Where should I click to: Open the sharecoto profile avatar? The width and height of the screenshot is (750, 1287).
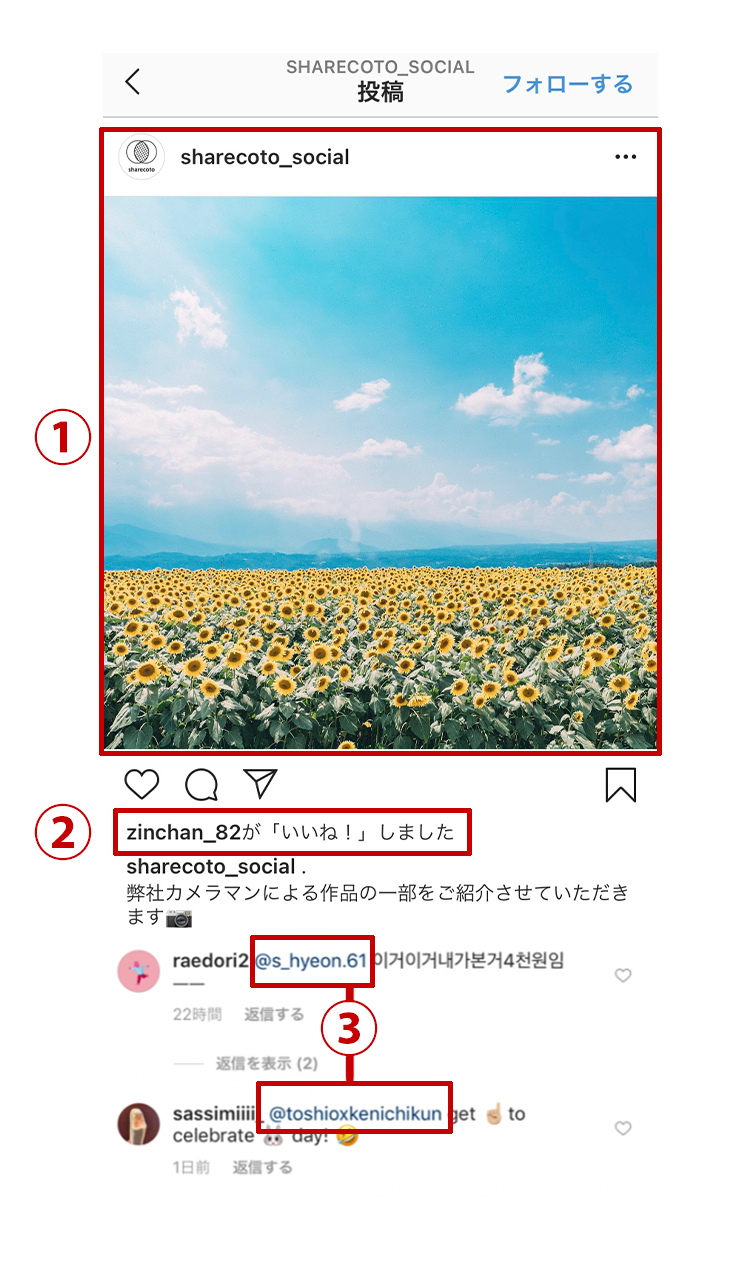coord(141,157)
